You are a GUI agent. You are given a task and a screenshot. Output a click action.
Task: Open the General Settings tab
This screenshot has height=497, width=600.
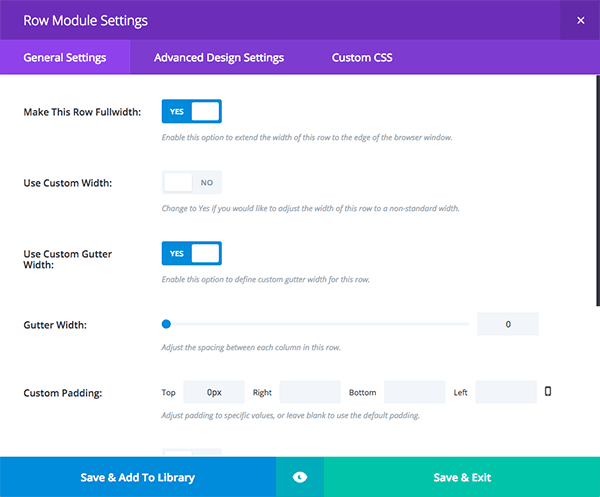point(65,57)
